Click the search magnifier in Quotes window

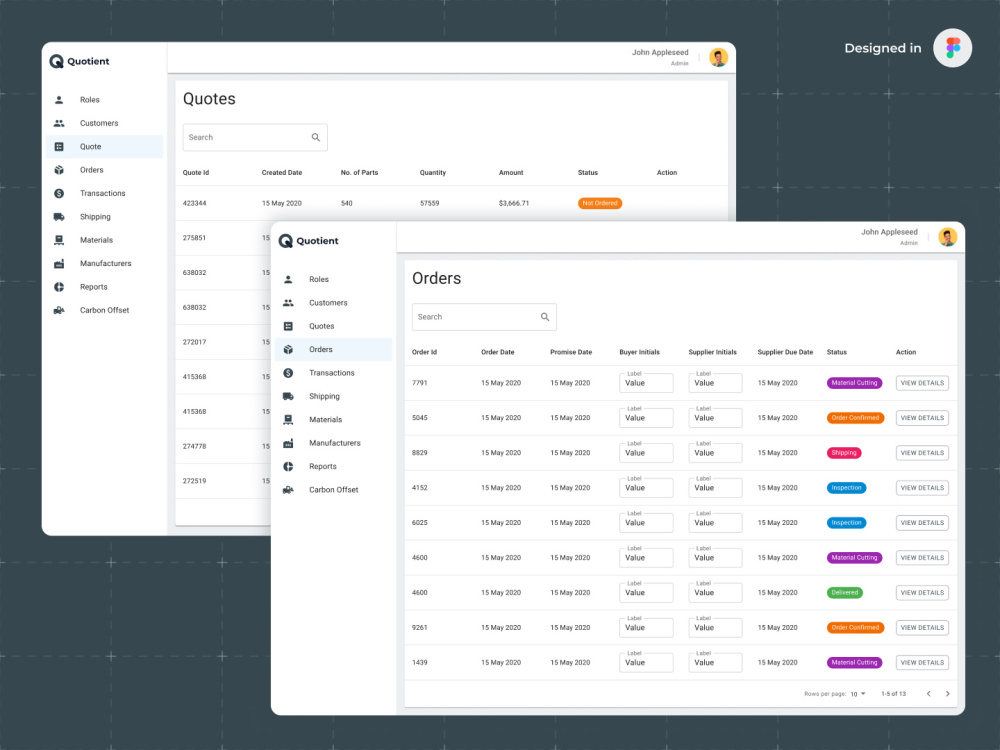click(316, 137)
